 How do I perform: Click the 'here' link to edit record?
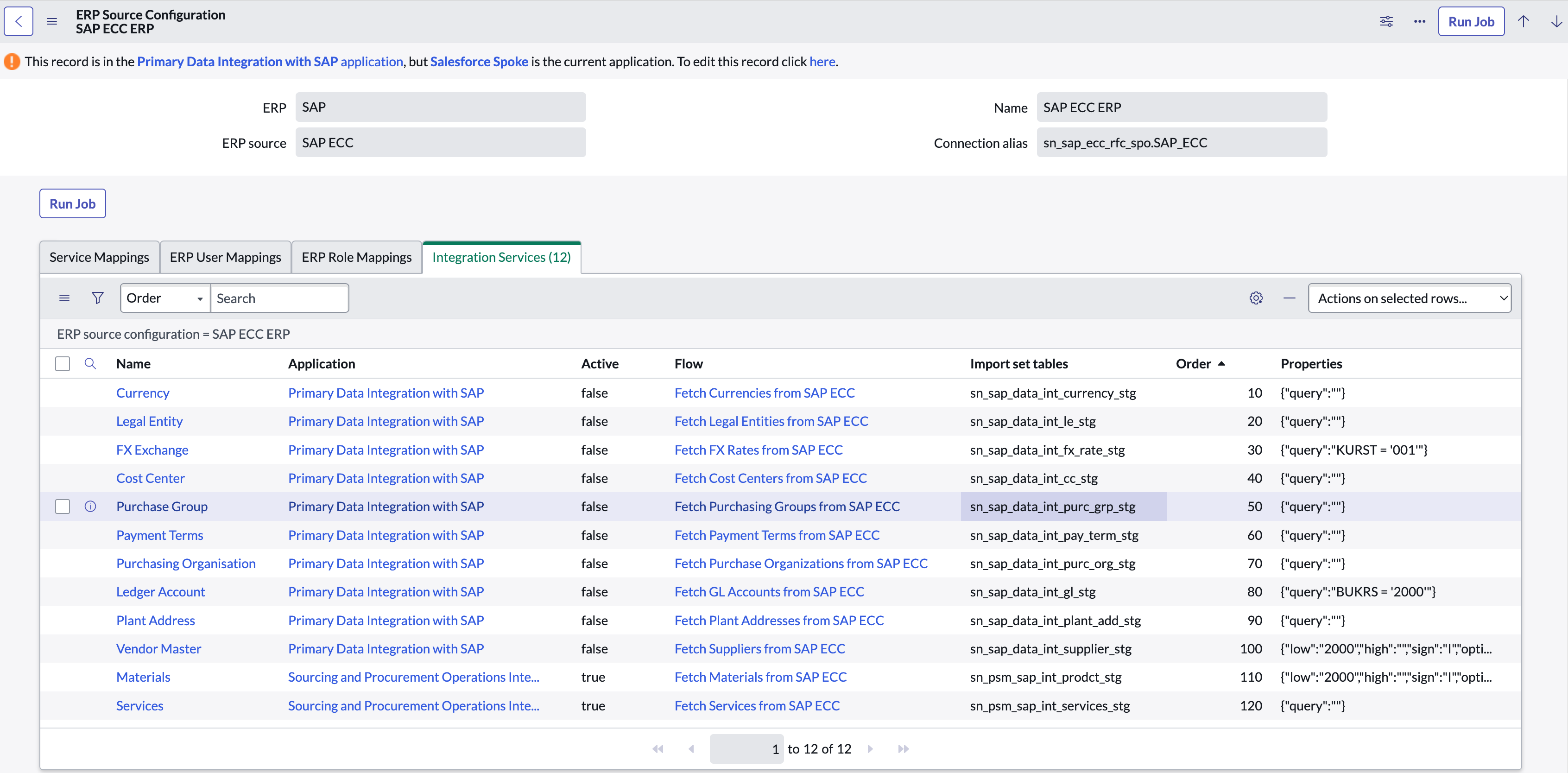point(822,62)
